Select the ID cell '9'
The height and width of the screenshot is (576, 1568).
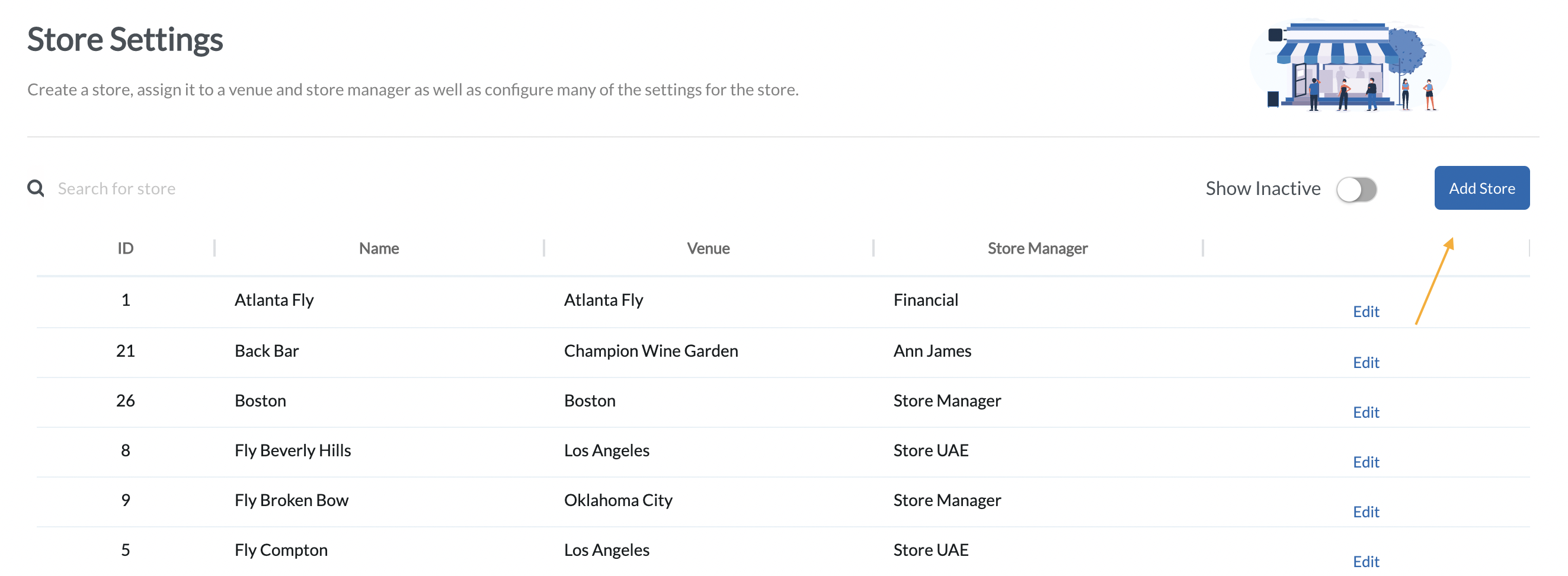click(x=126, y=501)
